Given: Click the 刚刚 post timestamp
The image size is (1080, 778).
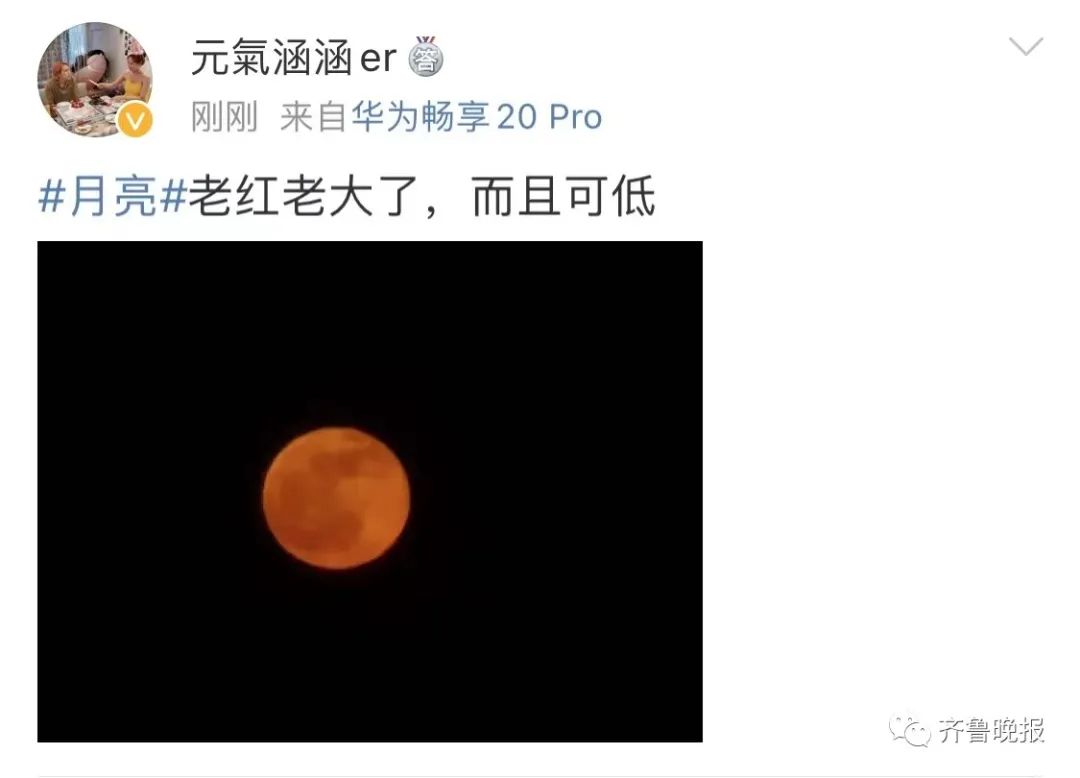Looking at the screenshot, I should pos(224,116).
